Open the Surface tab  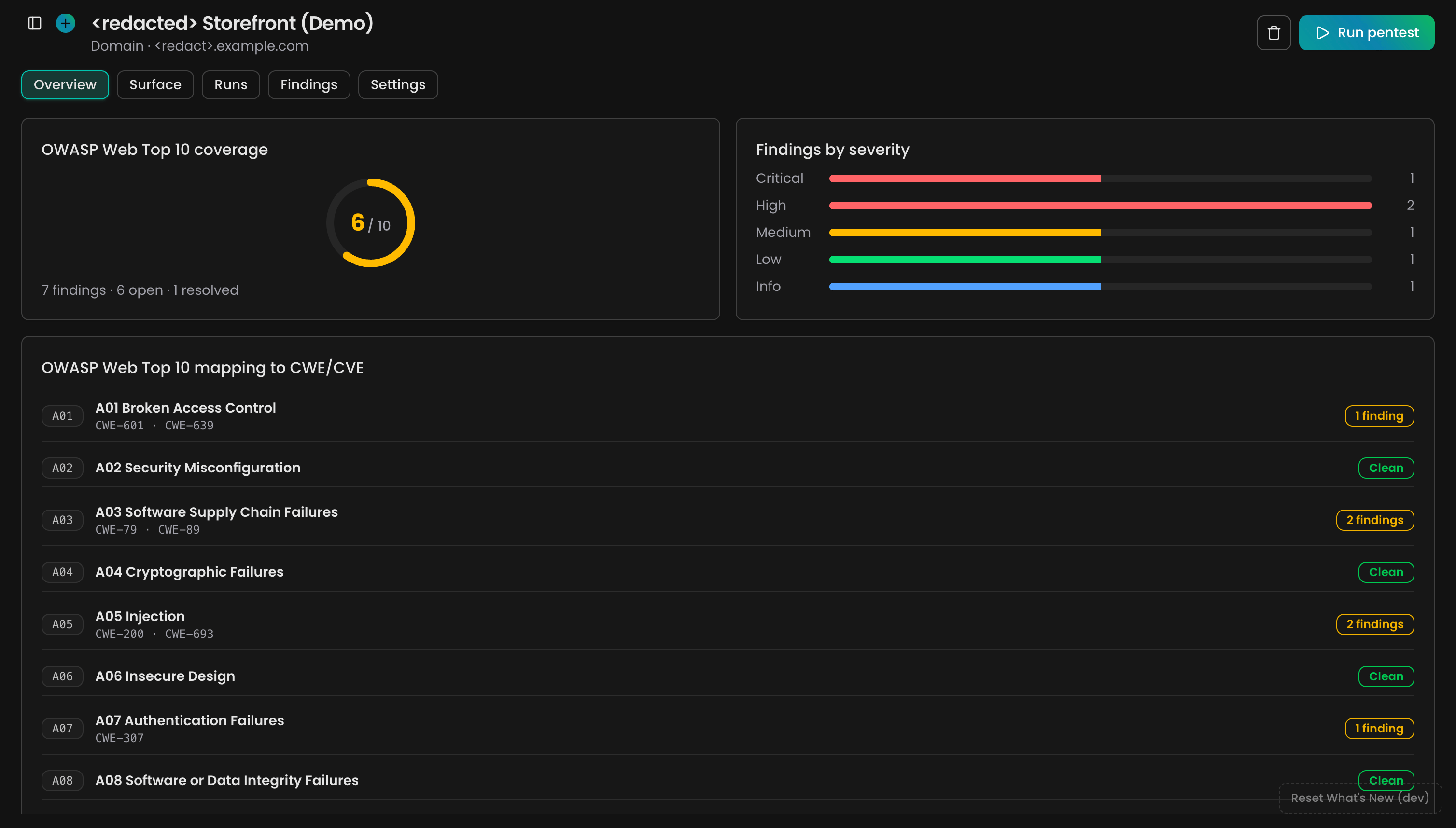155,85
